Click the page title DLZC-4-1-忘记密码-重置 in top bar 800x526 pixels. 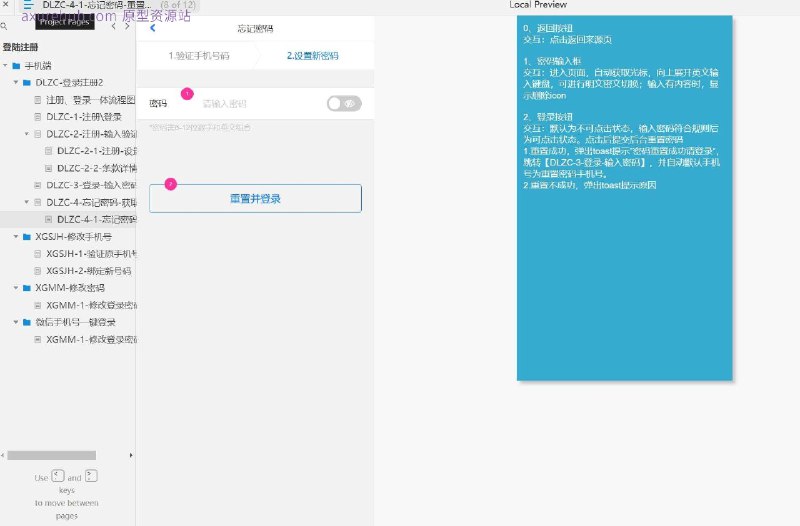pos(96,5)
